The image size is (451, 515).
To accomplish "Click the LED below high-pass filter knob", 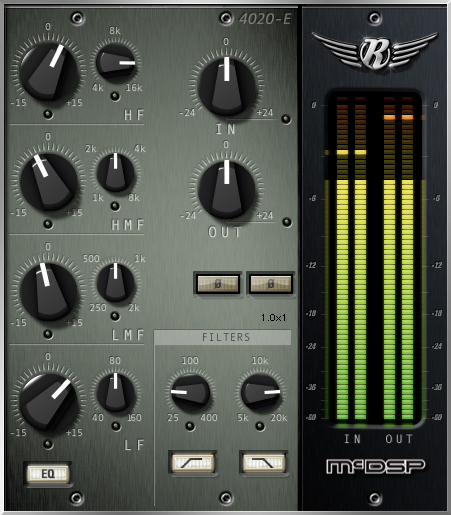I will coord(190,426).
